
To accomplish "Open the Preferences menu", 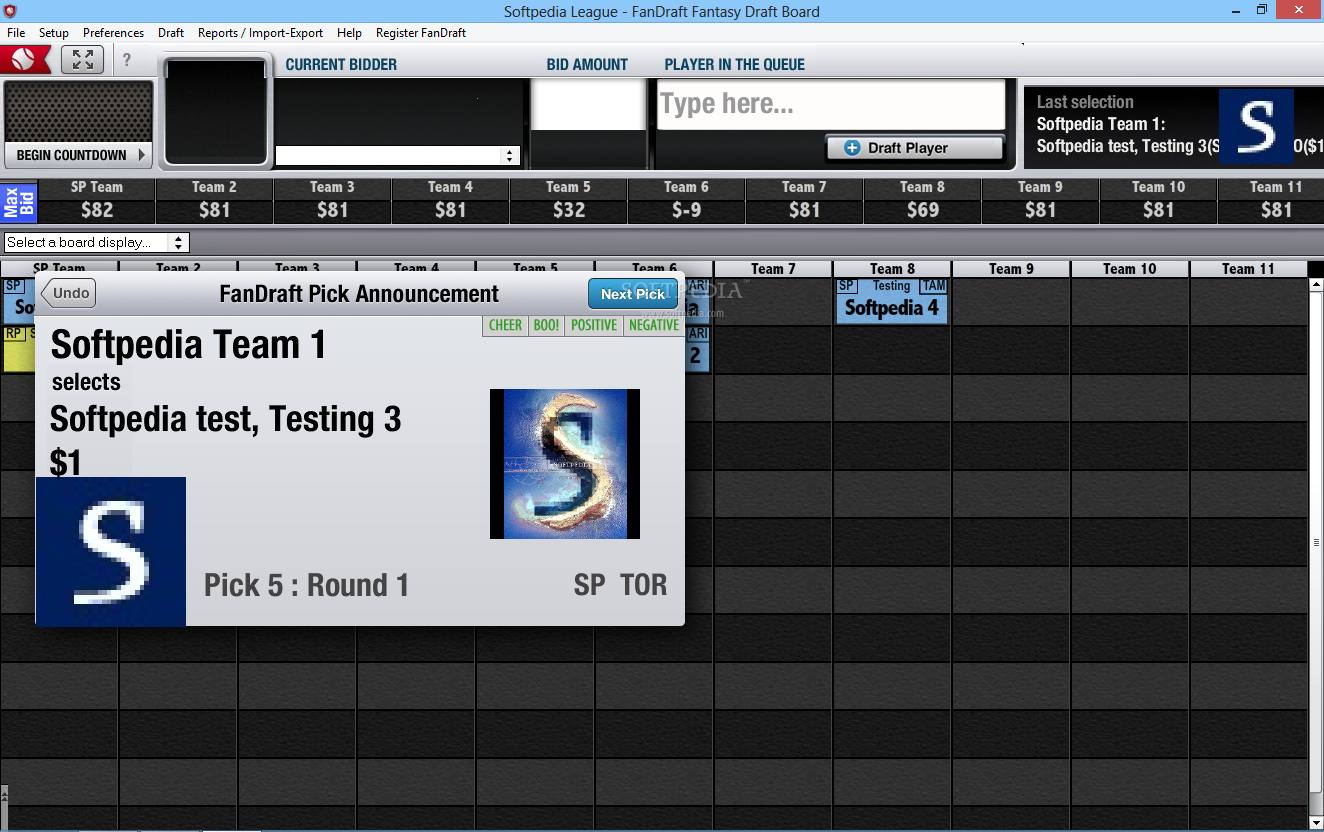I will tap(113, 33).
